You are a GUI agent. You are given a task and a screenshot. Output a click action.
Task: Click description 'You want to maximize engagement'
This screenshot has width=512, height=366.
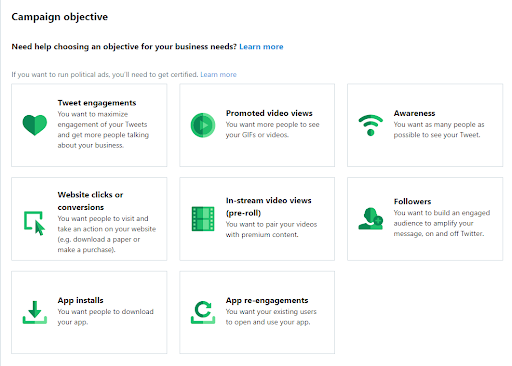[103, 130]
